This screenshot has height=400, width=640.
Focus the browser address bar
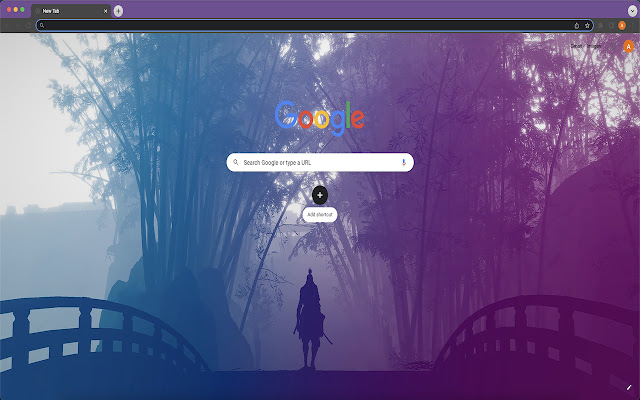click(314, 25)
